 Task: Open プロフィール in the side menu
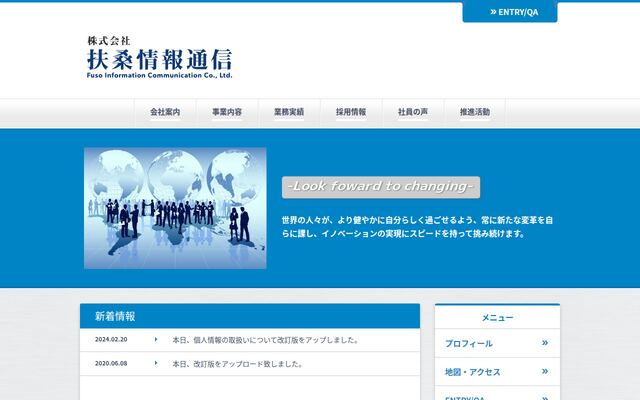click(x=498, y=343)
